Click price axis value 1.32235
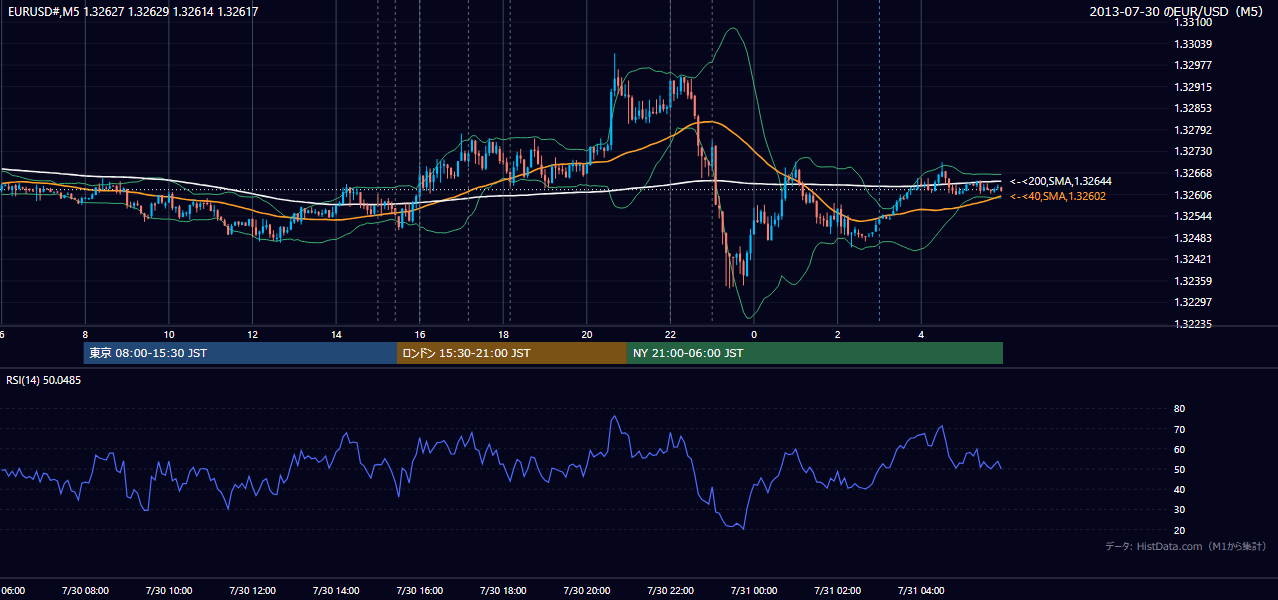1278x600 pixels. (x=1193, y=324)
